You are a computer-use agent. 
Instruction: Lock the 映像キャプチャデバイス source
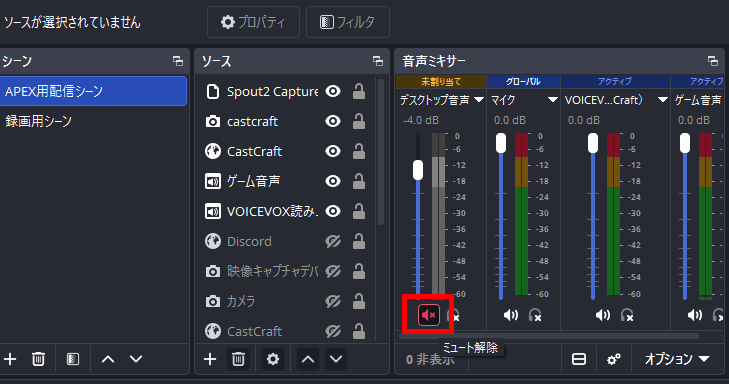[358, 271]
